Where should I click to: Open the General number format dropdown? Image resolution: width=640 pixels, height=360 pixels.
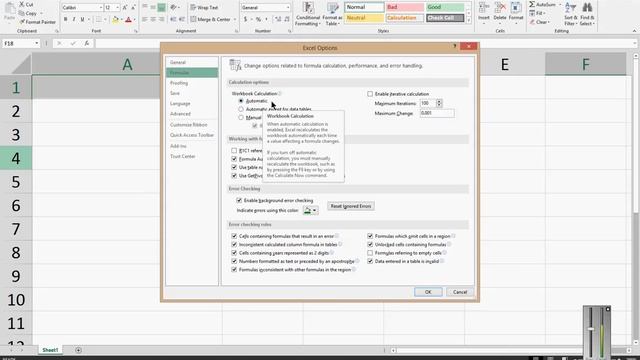(x=288, y=7)
